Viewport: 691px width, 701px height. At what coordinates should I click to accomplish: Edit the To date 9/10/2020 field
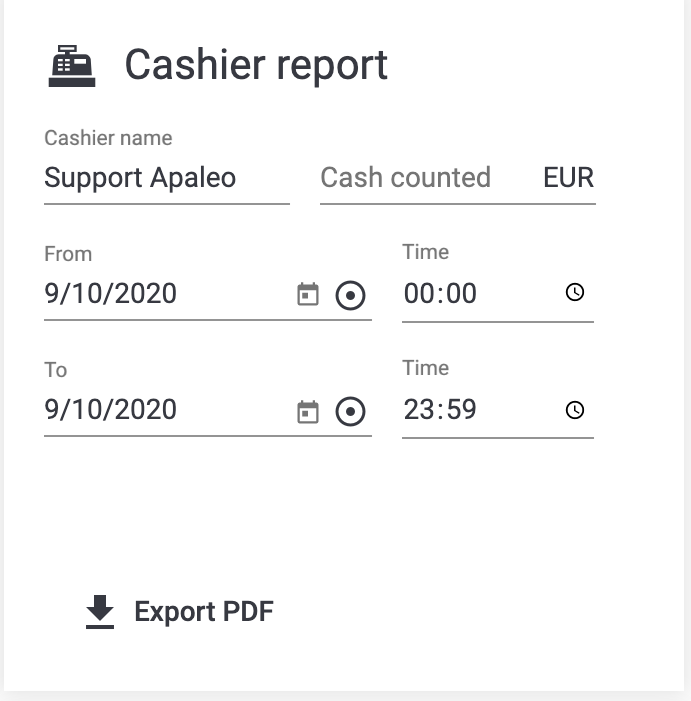click(x=167, y=410)
